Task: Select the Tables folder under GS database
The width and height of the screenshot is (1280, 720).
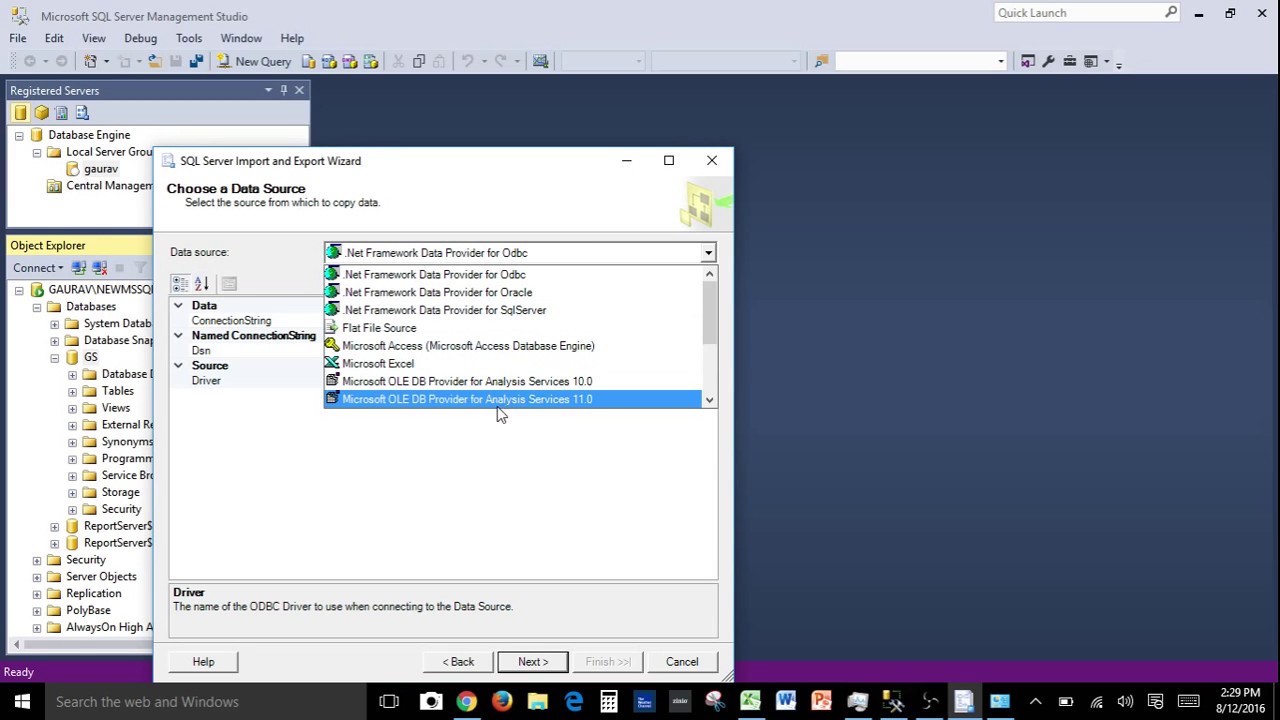Action: pyautogui.click(x=117, y=391)
